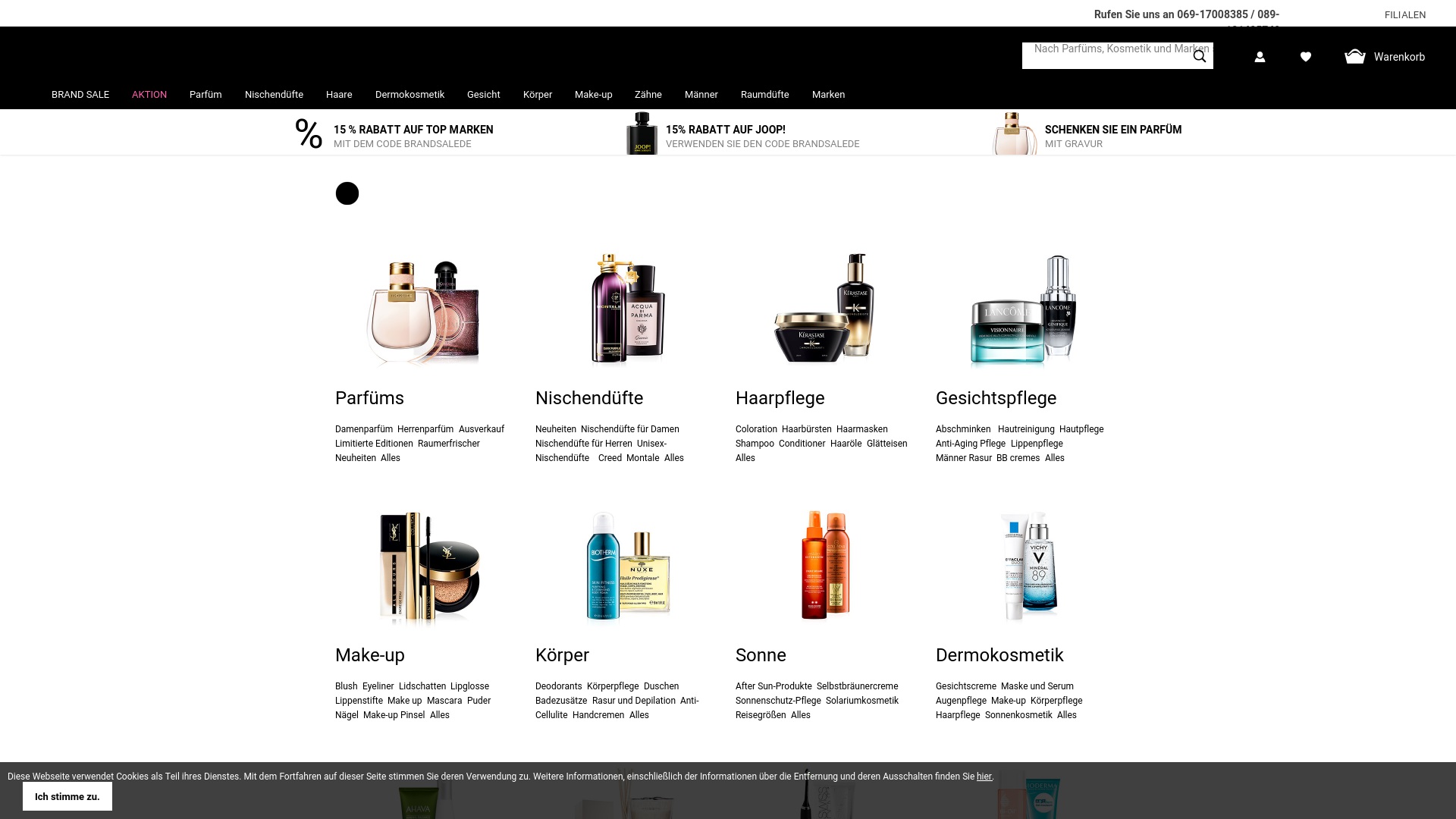Open the Haarpflege Kérastase product image

(x=824, y=308)
